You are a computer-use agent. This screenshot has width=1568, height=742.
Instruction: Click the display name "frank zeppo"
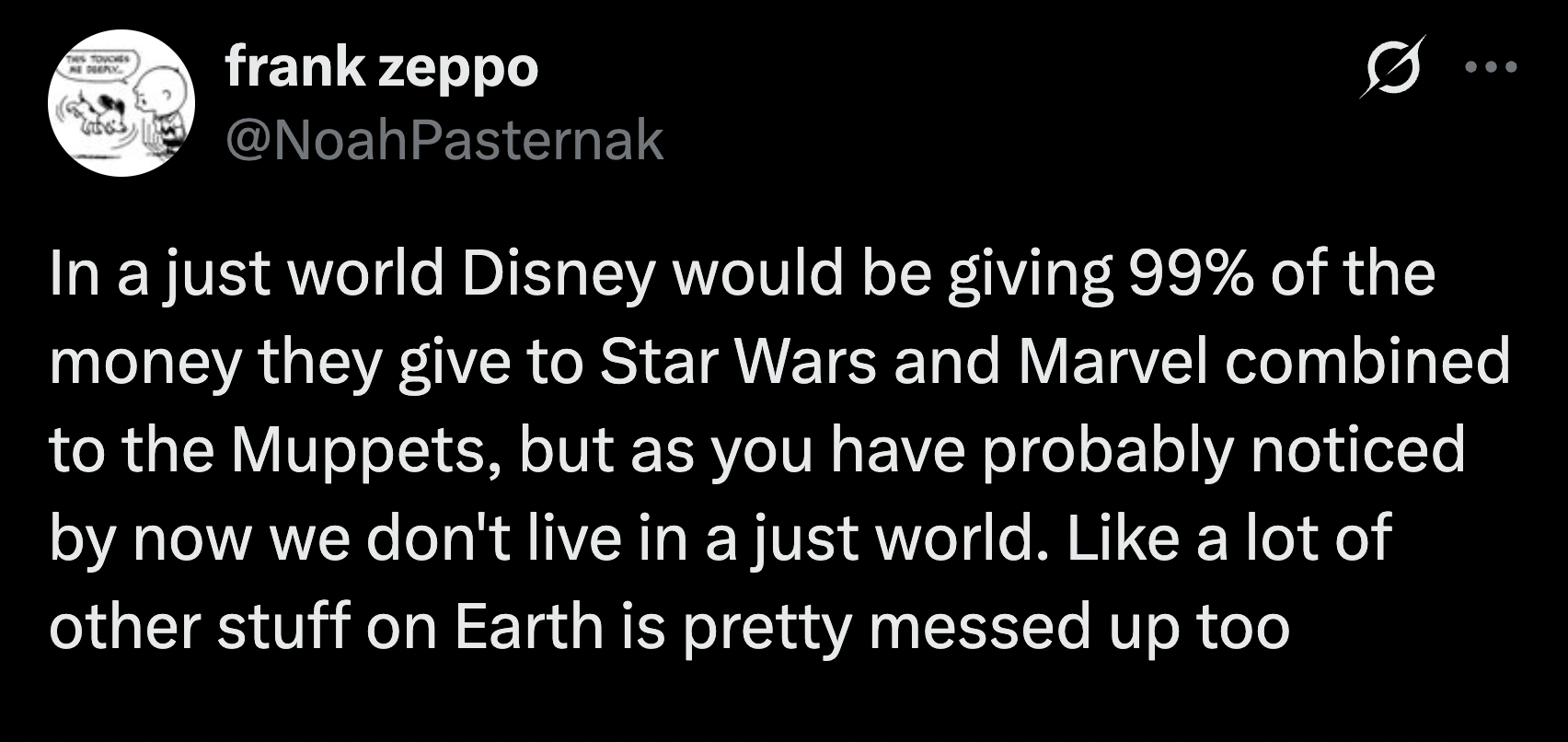[x=381, y=66]
